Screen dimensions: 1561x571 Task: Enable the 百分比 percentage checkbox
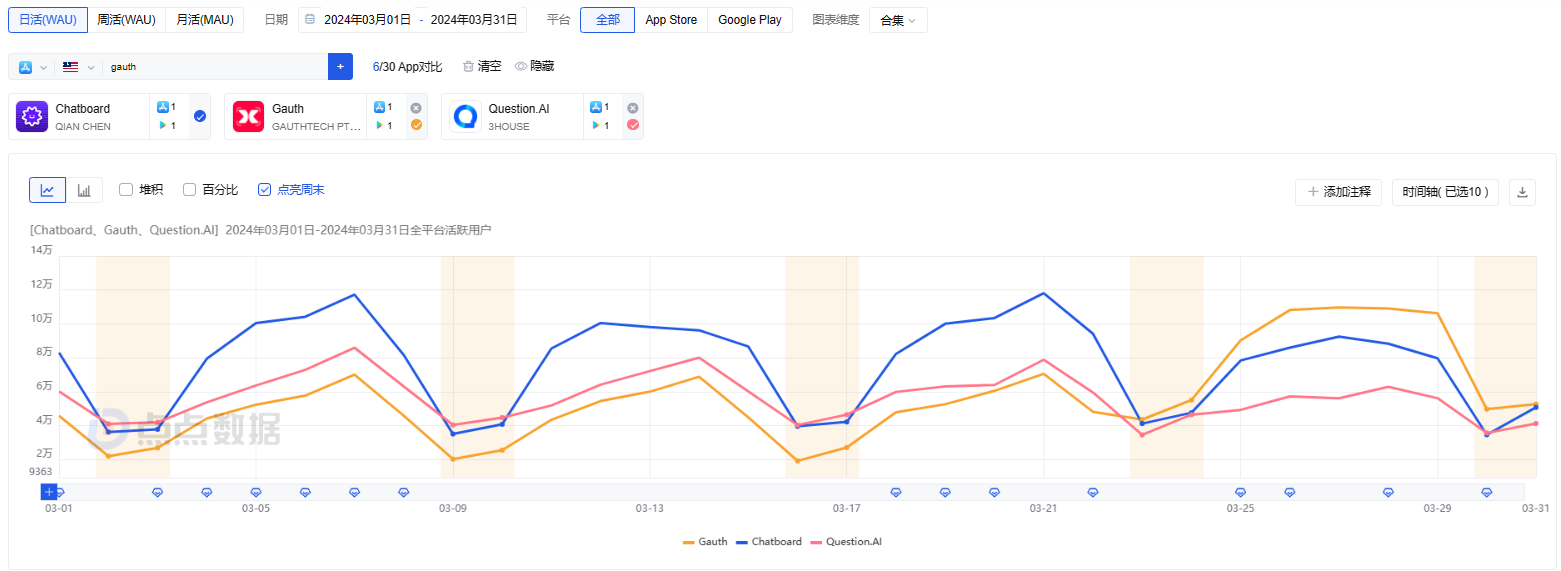(x=189, y=190)
